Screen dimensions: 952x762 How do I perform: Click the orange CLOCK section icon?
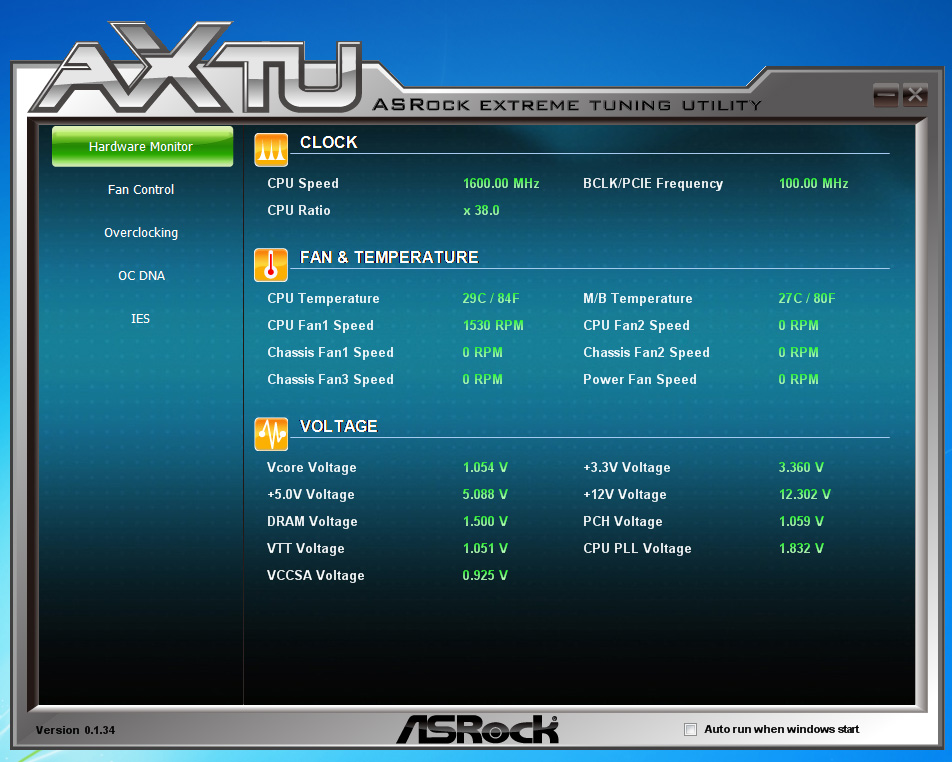point(271,149)
